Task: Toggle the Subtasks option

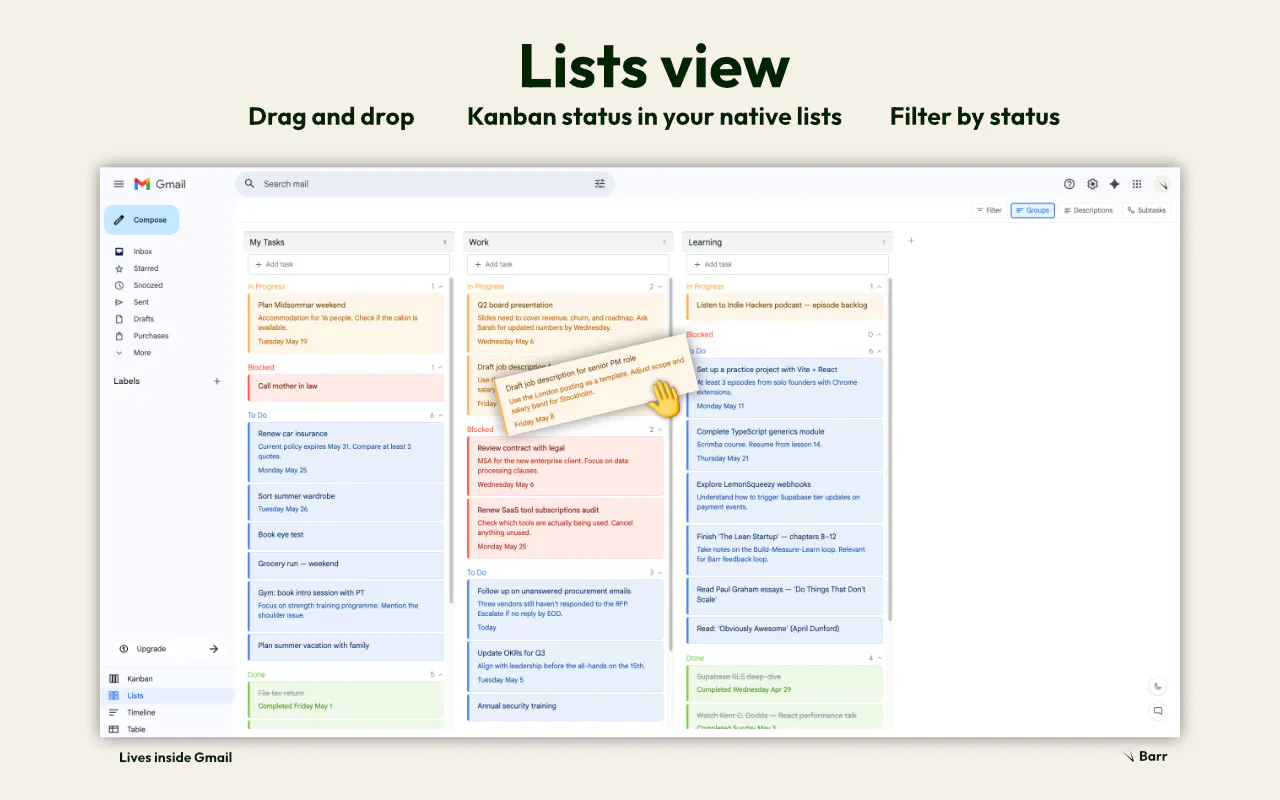Action: 1147,210
